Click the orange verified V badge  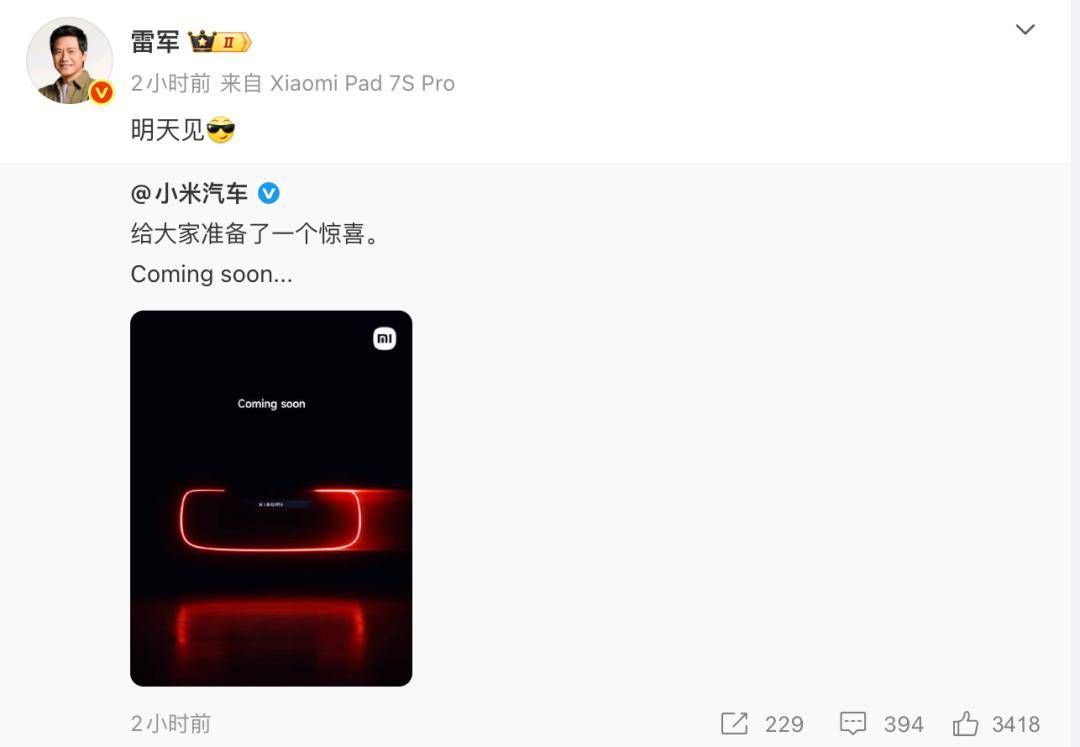point(101,92)
